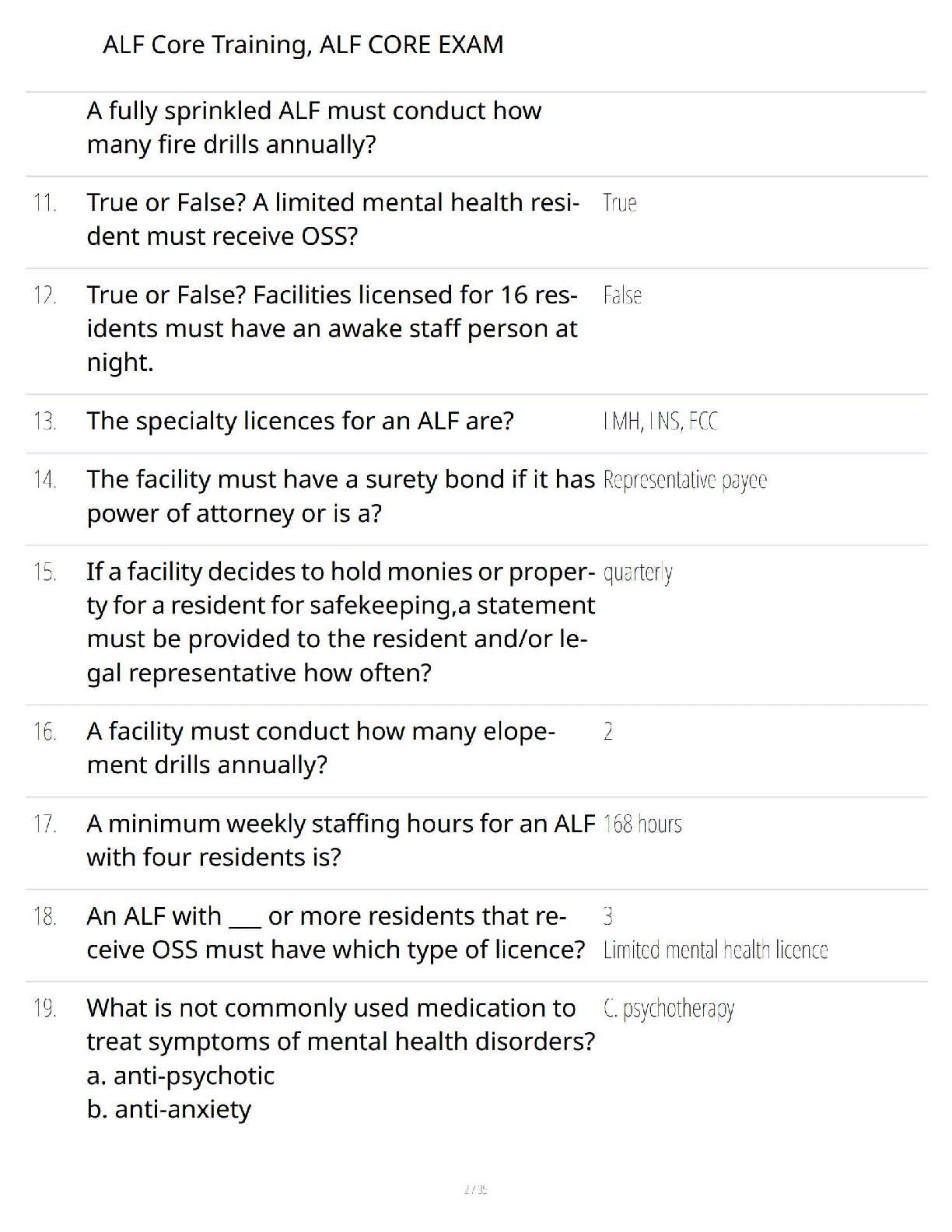Click the ALF Core Training document title

[x=303, y=44]
